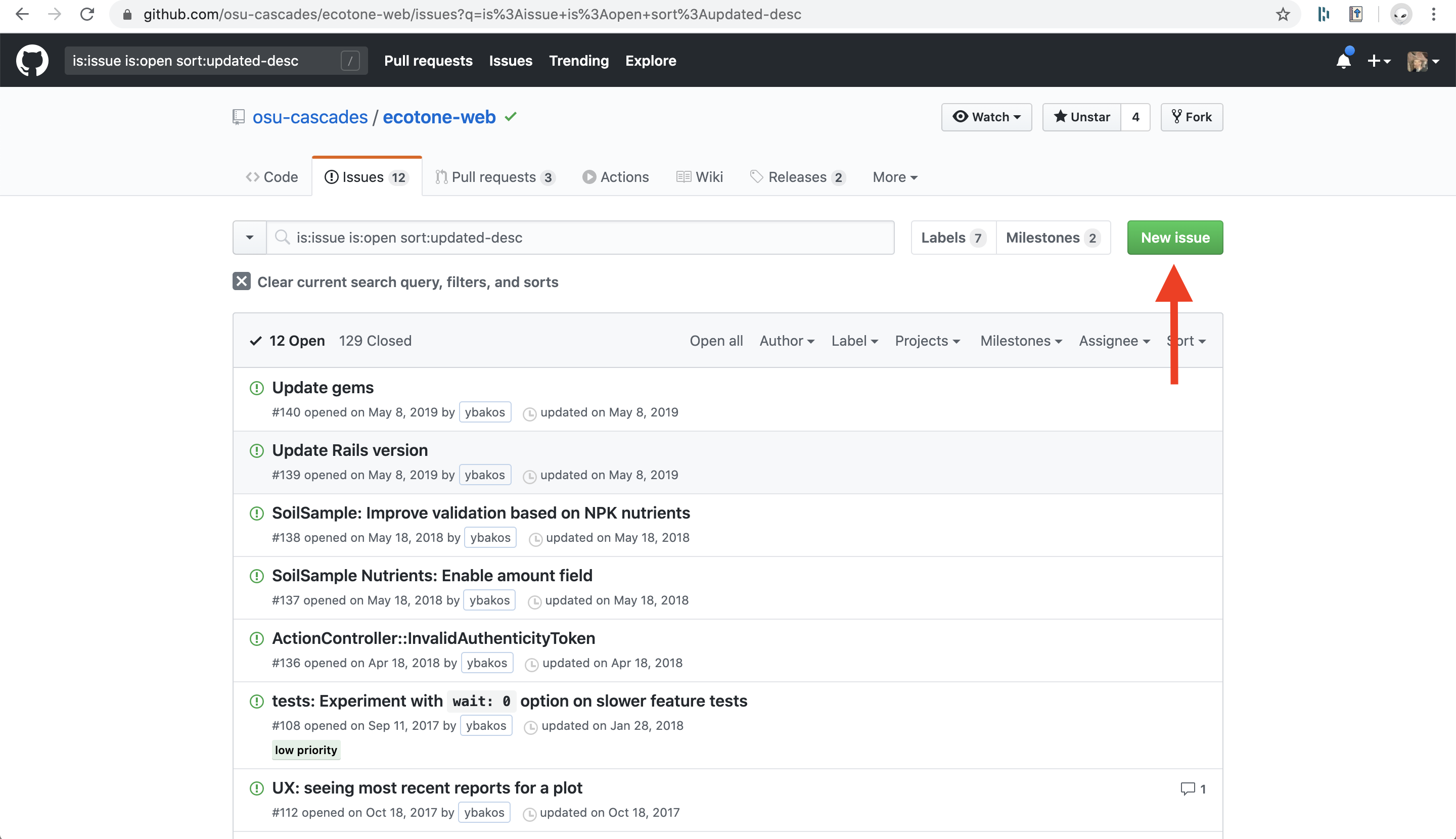Screen dimensions: 1456x839
Task: Click the browser forward arrow
Action: point(54,15)
